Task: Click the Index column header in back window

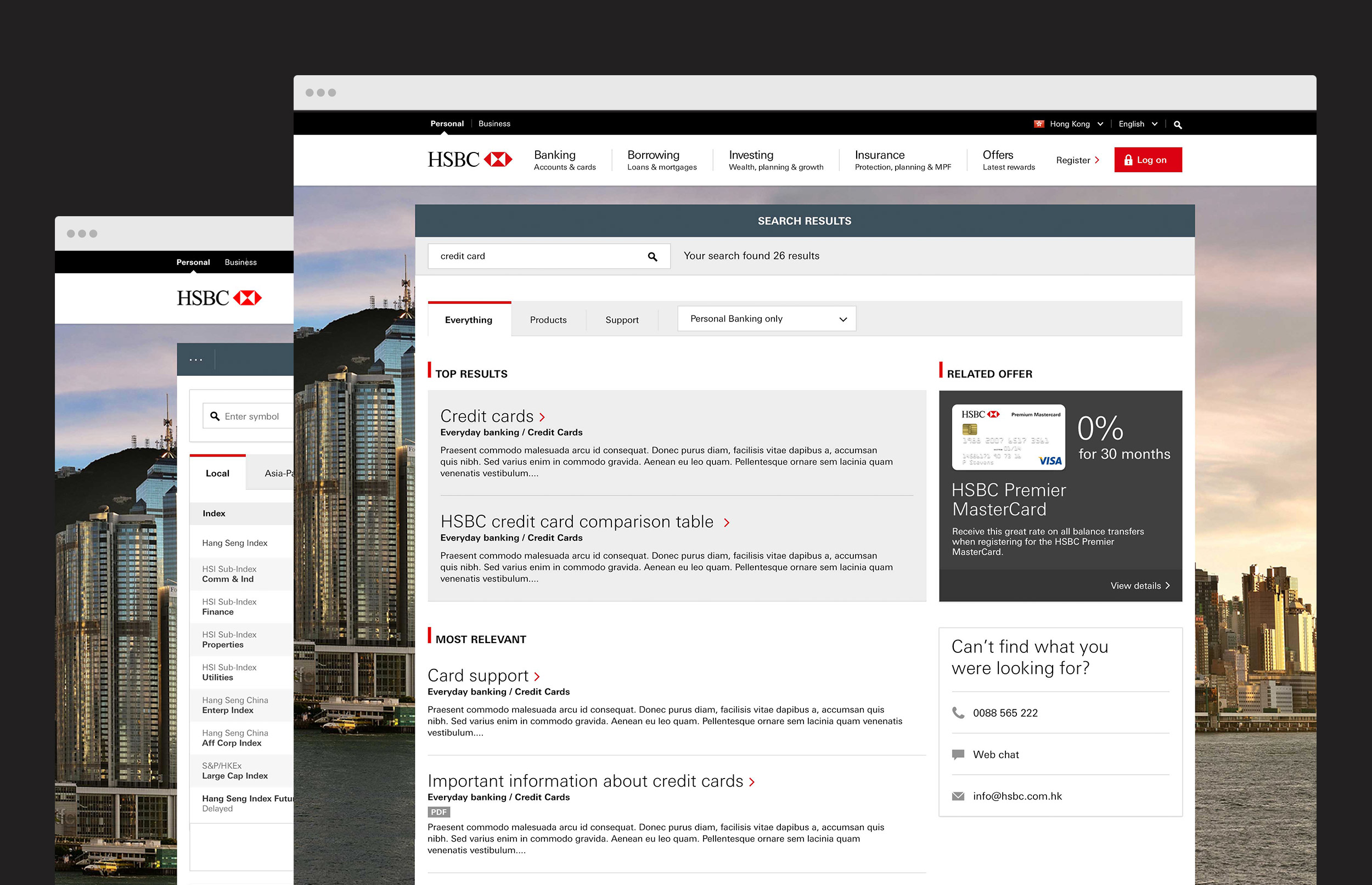Action: click(214, 513)
